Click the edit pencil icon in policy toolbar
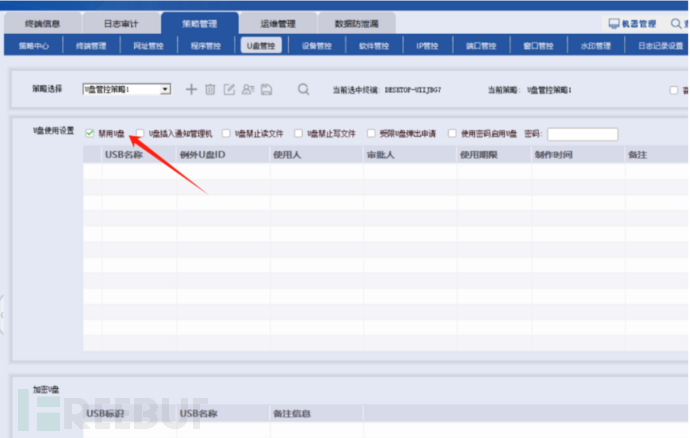The width and height of the screenshot is (690, 438). point(229,89)
